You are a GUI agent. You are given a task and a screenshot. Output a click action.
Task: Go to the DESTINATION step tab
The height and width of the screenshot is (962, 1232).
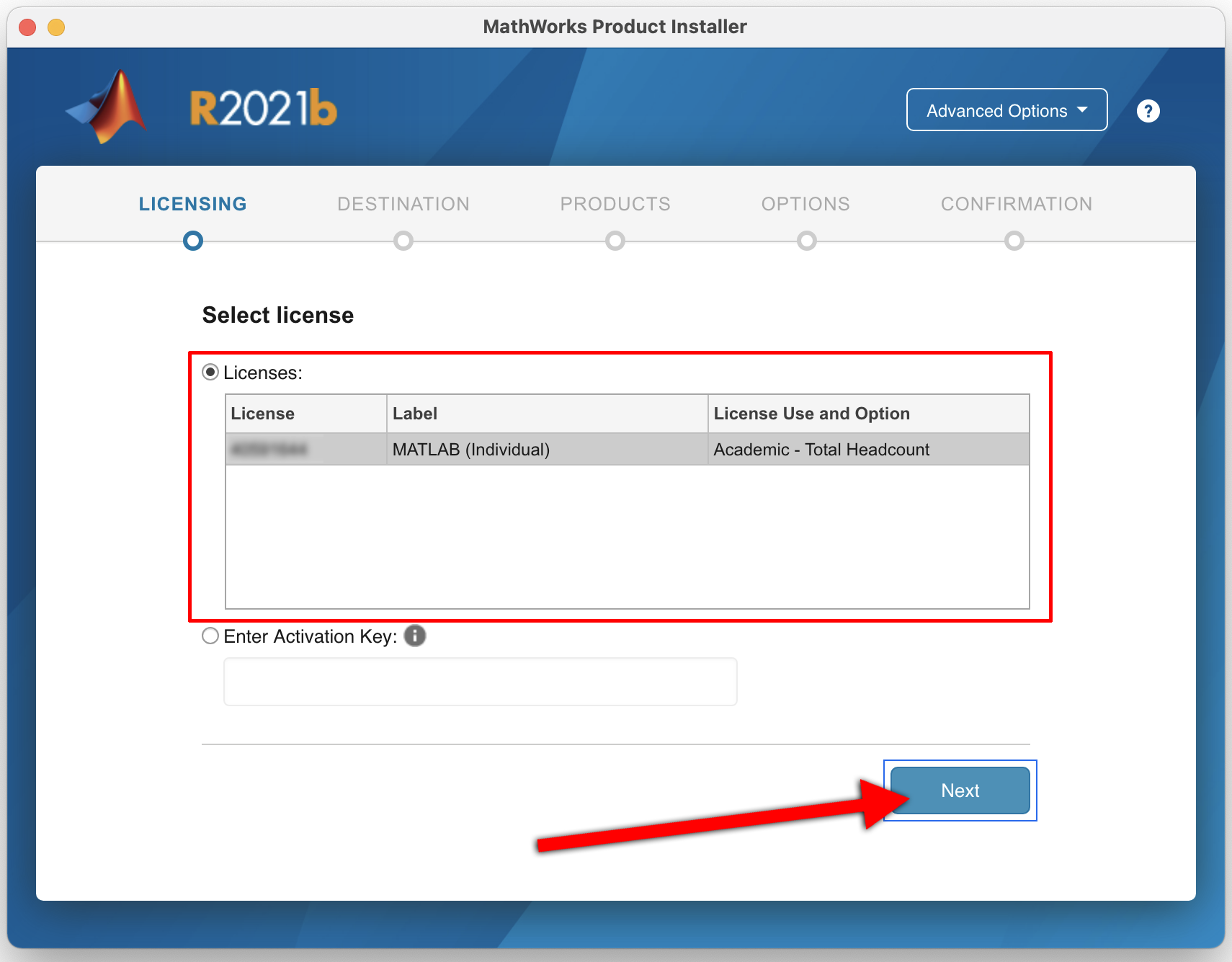pos(403,204)
